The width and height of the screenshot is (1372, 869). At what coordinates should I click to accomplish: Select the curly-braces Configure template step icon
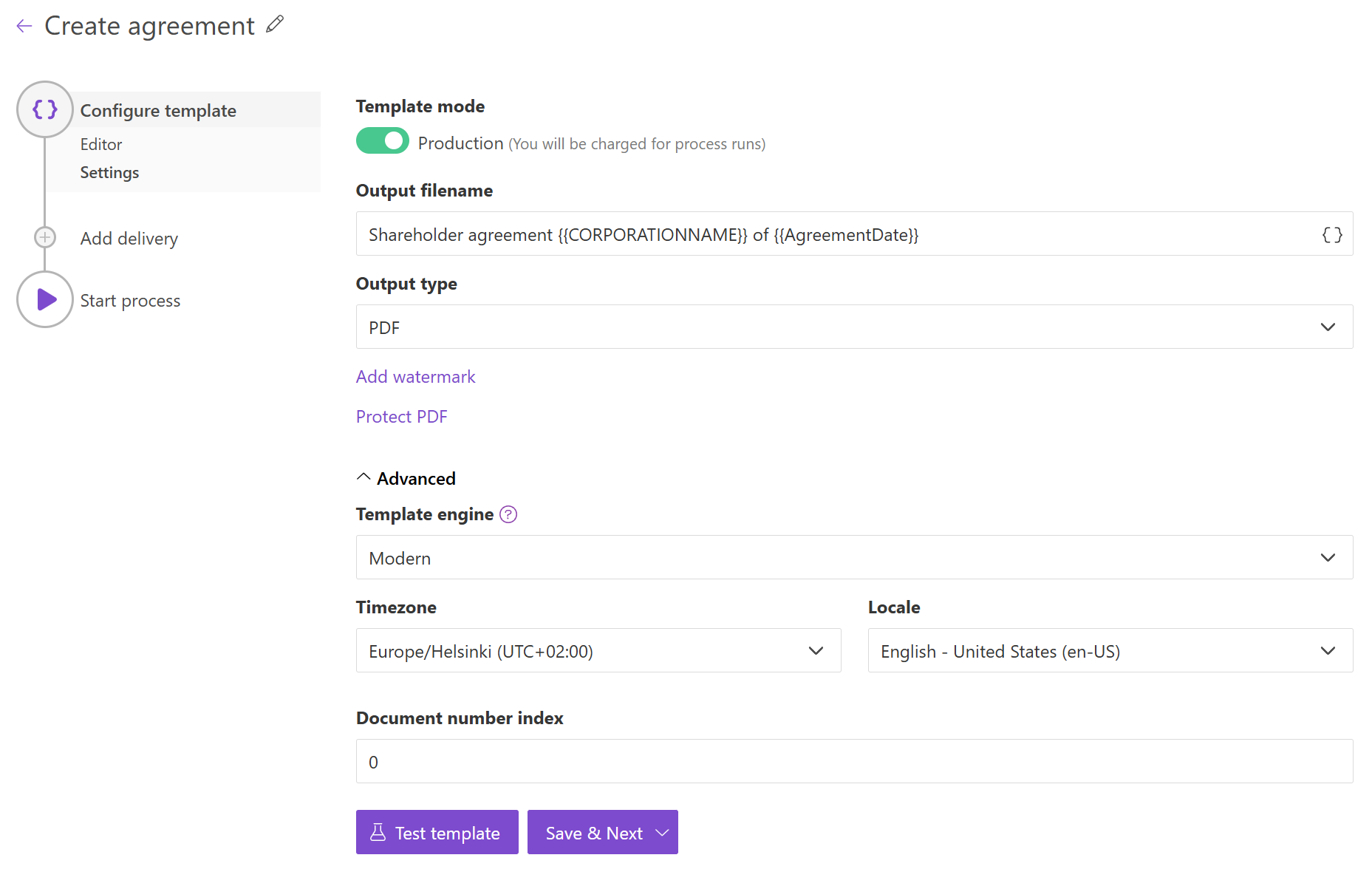pyautogui.click(x=44, y=109)
